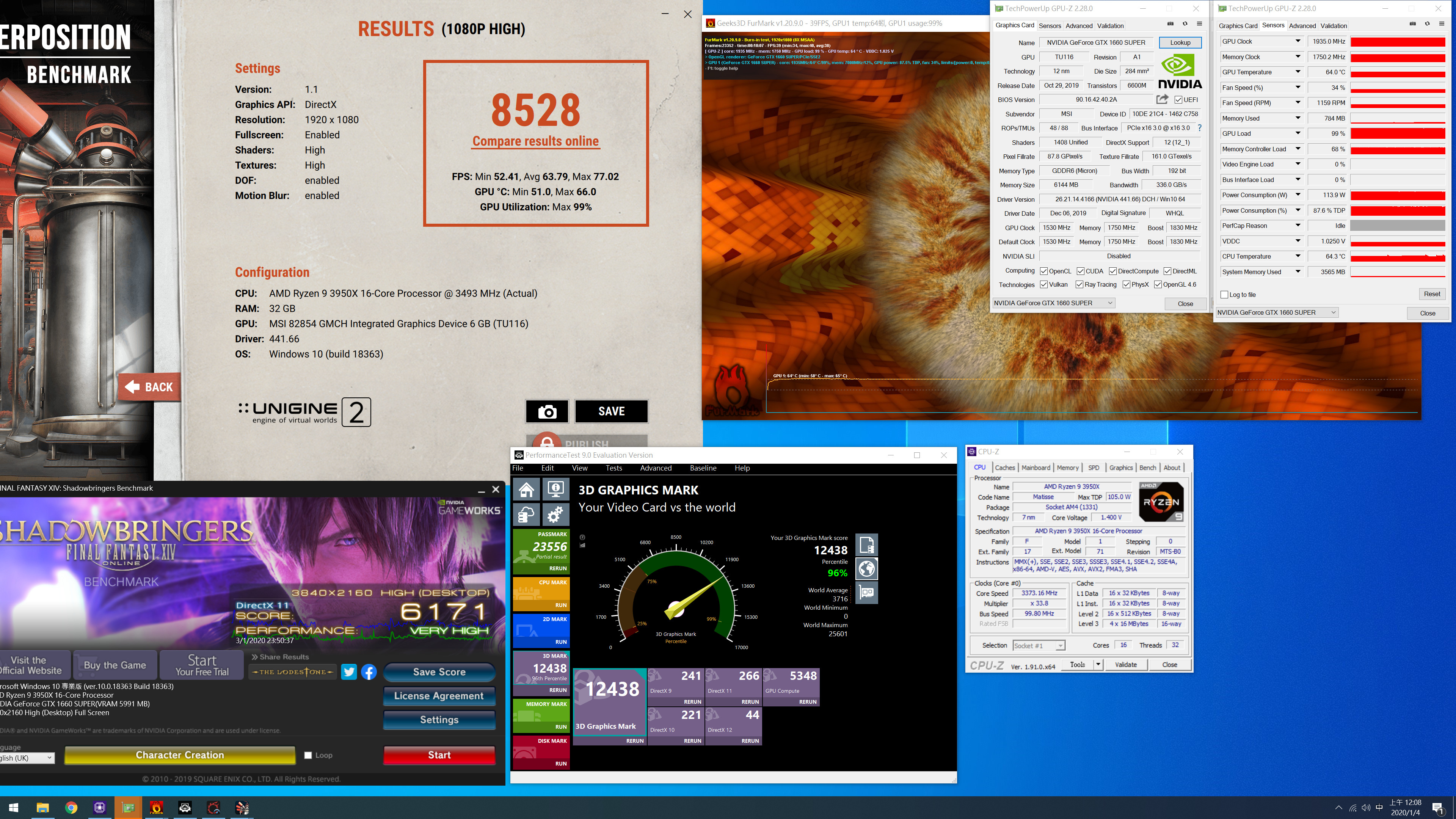Switch to Validation tab in GPU-Z Sensors window
Screen dimensions: 1456x819
(x=1334, y=25)
